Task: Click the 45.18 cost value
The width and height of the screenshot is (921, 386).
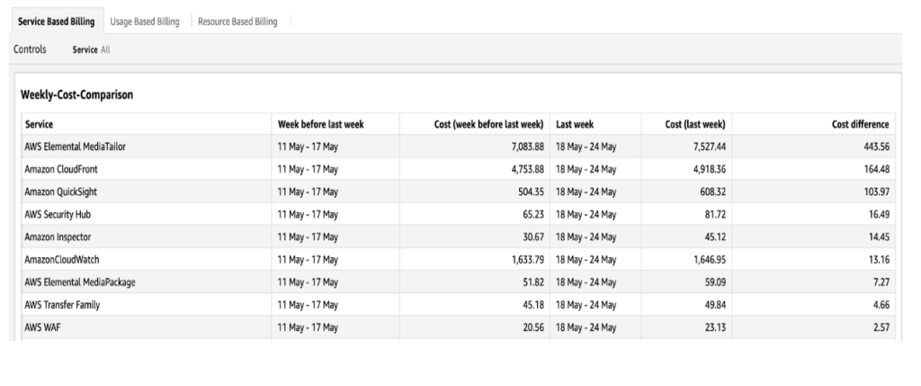Action: tap(533, 305)
